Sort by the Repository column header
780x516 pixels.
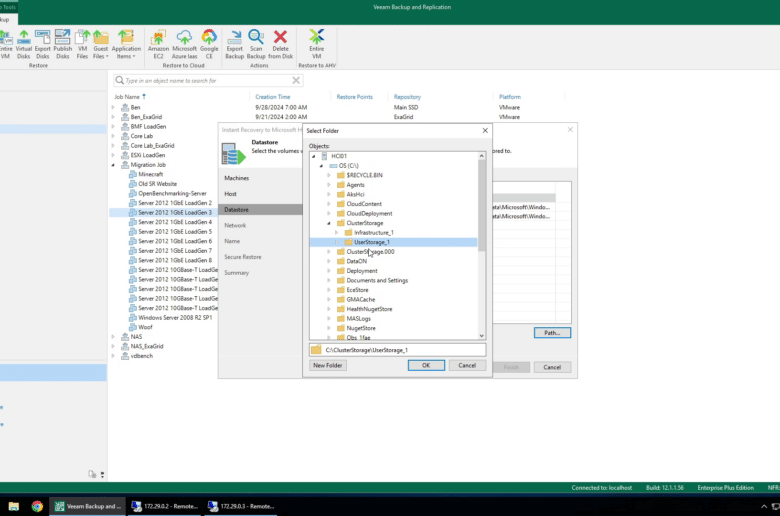point(407,97)
